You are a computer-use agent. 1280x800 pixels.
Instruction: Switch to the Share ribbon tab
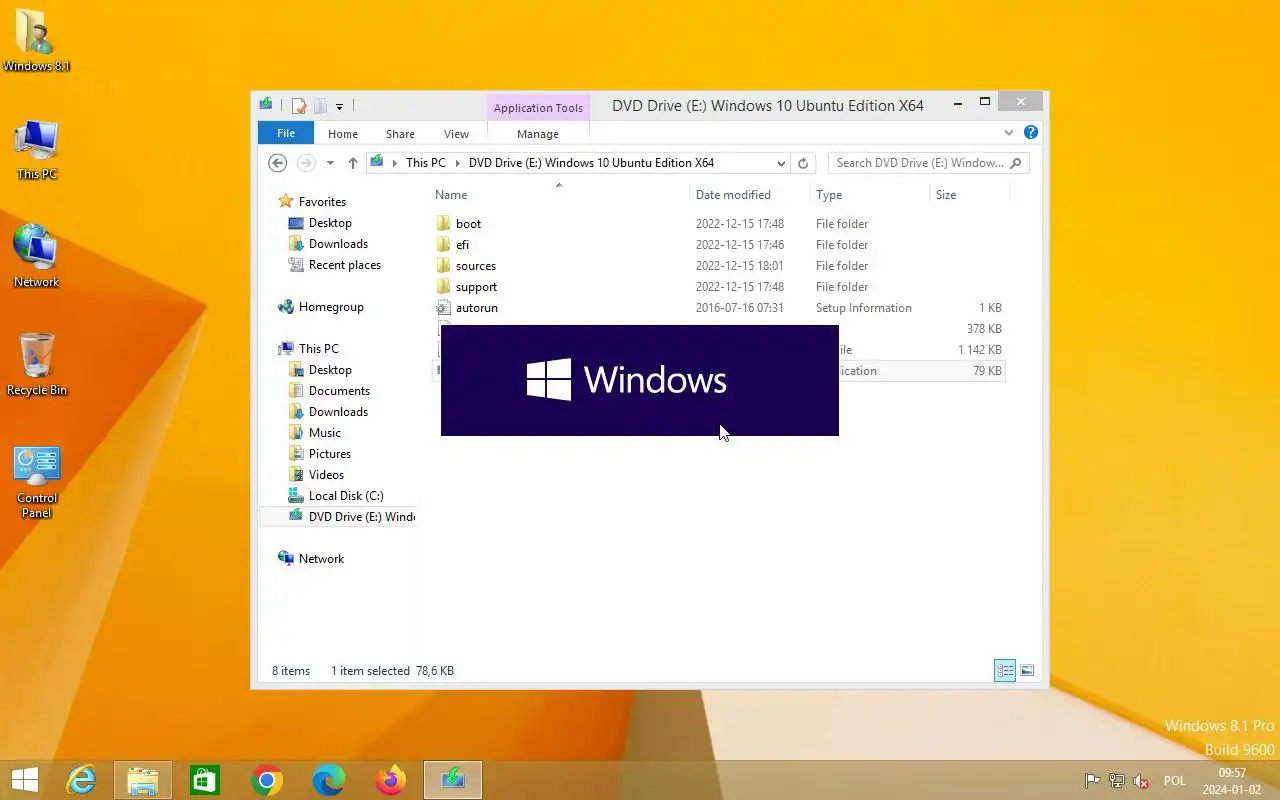coord(400,133)
